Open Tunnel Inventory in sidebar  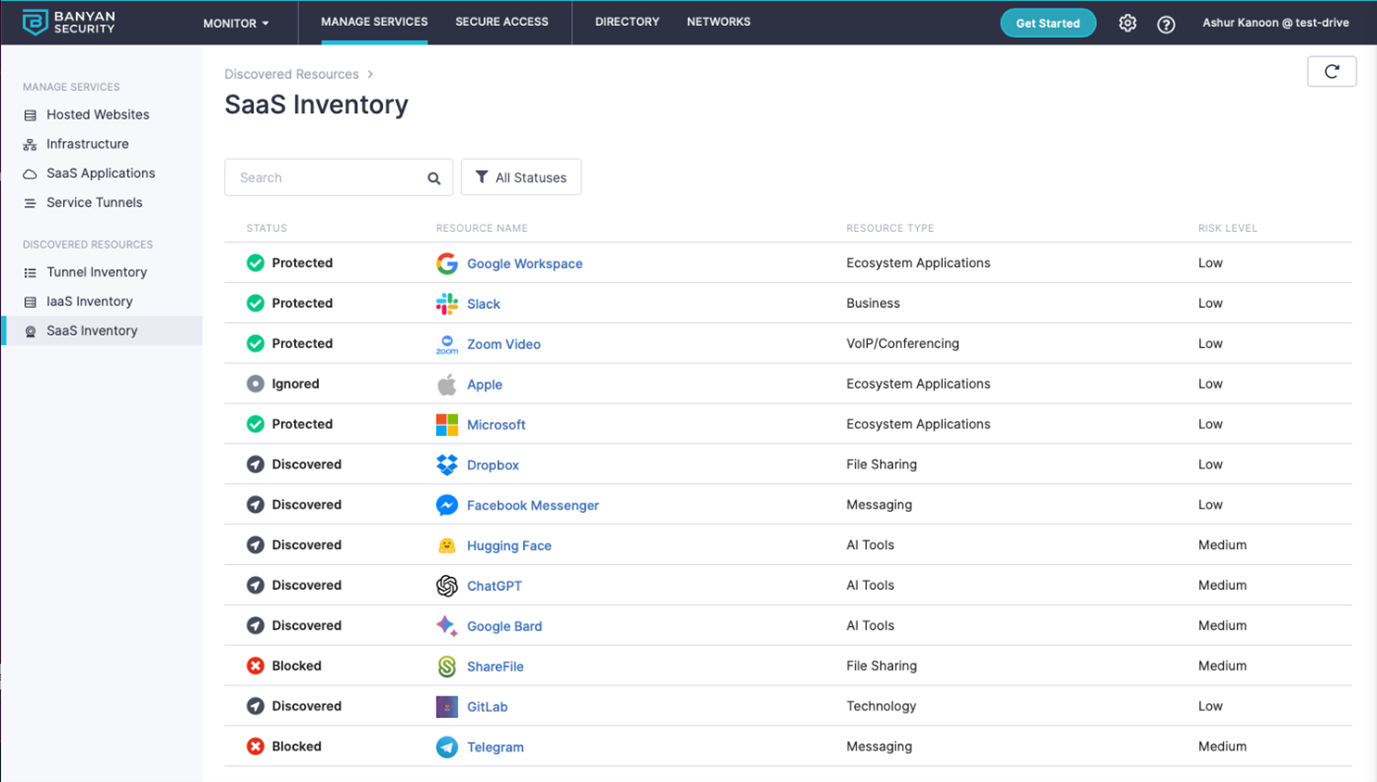click(x=96, y=272)
